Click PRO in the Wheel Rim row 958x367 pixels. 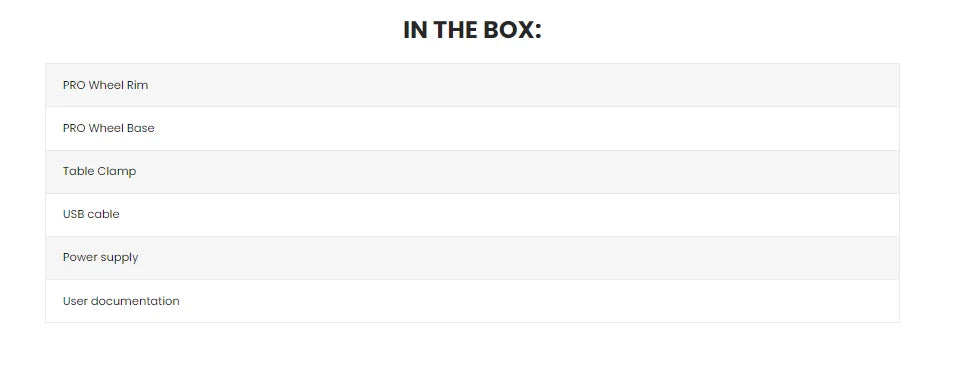[x=74, y=85]
